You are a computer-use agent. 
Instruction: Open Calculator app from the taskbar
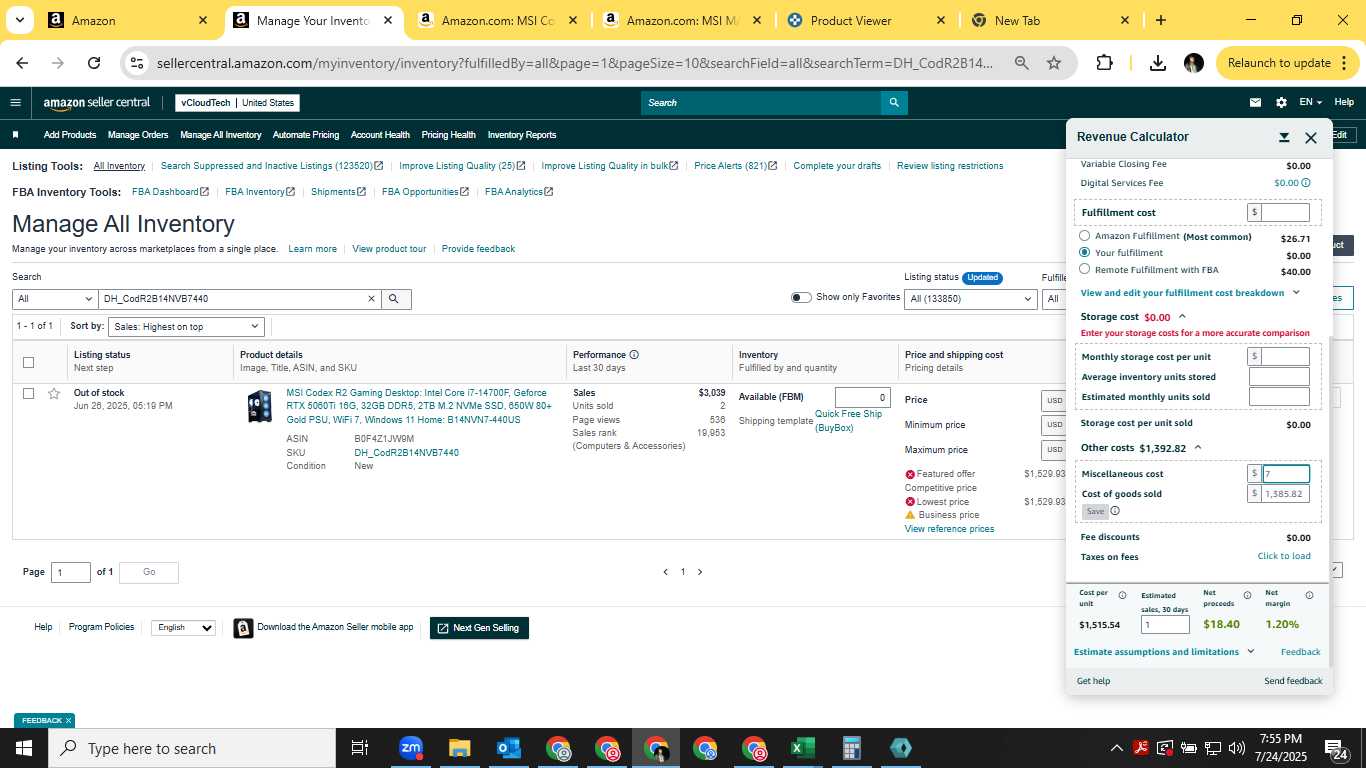[x=851, y=748]
